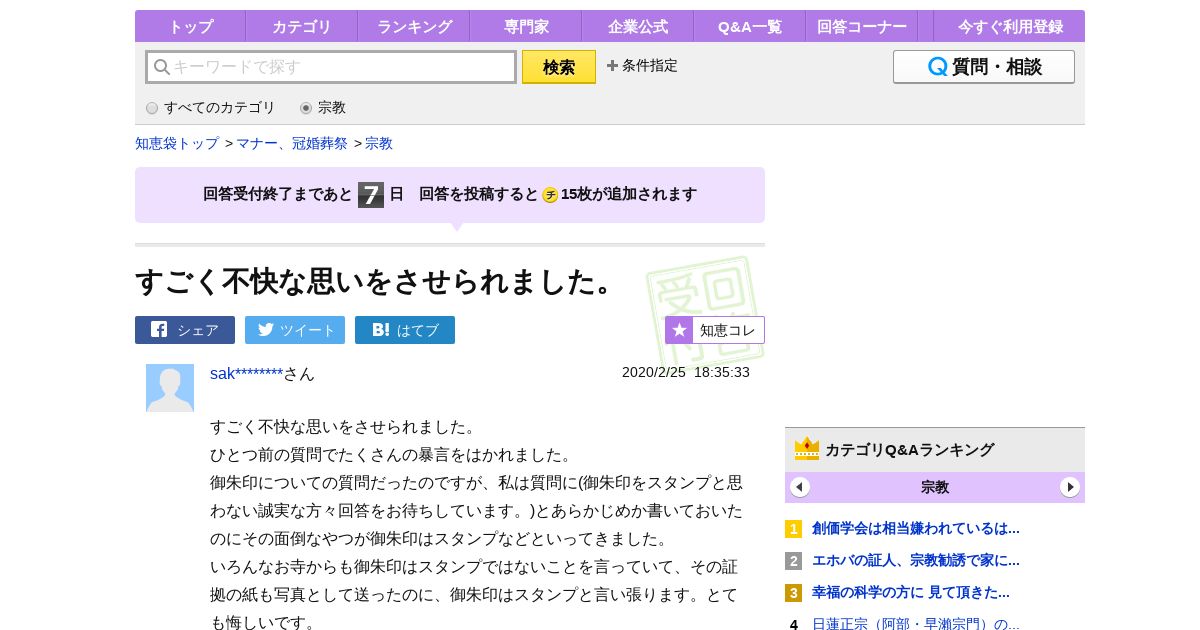Viewport: 1200px width, 630px height.
Task: Open ranking item エホバの証人、宗教勧誘で家に...
Action: tap(916, 560)
